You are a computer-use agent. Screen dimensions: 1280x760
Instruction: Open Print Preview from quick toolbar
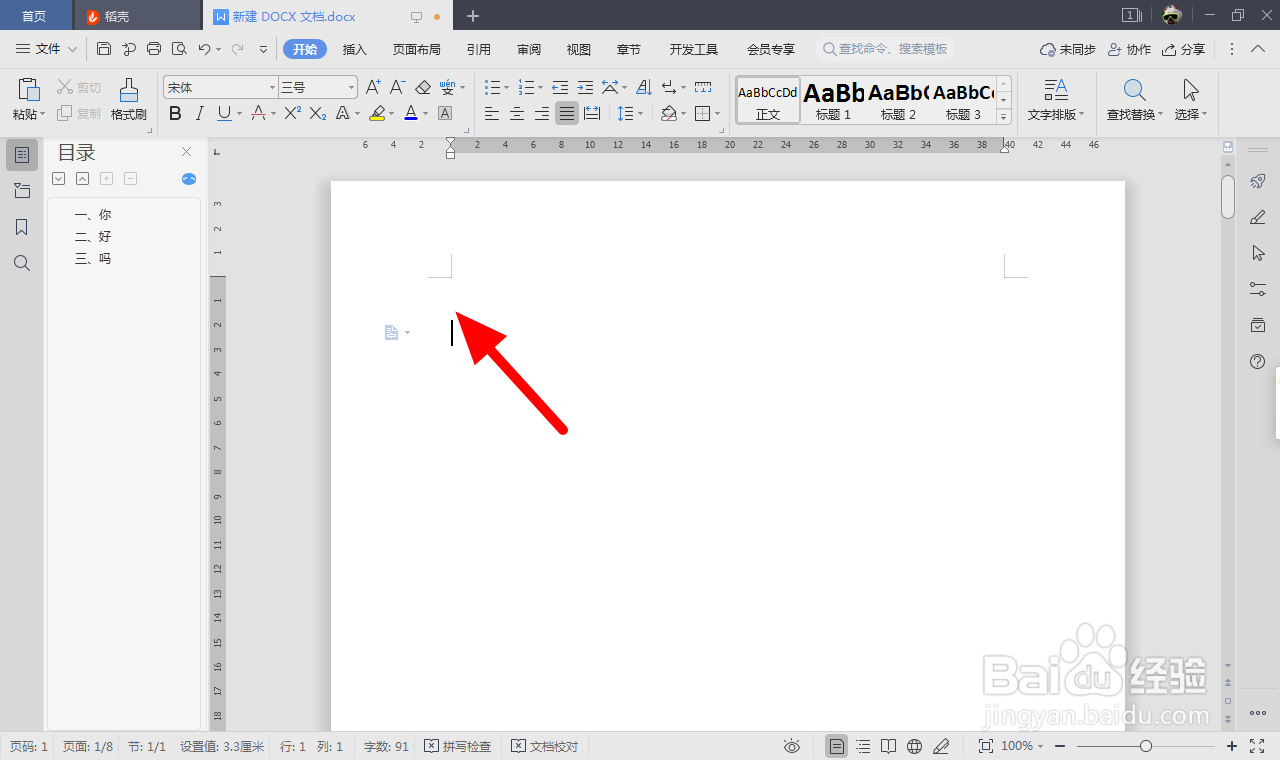click(x=179, y=49)
